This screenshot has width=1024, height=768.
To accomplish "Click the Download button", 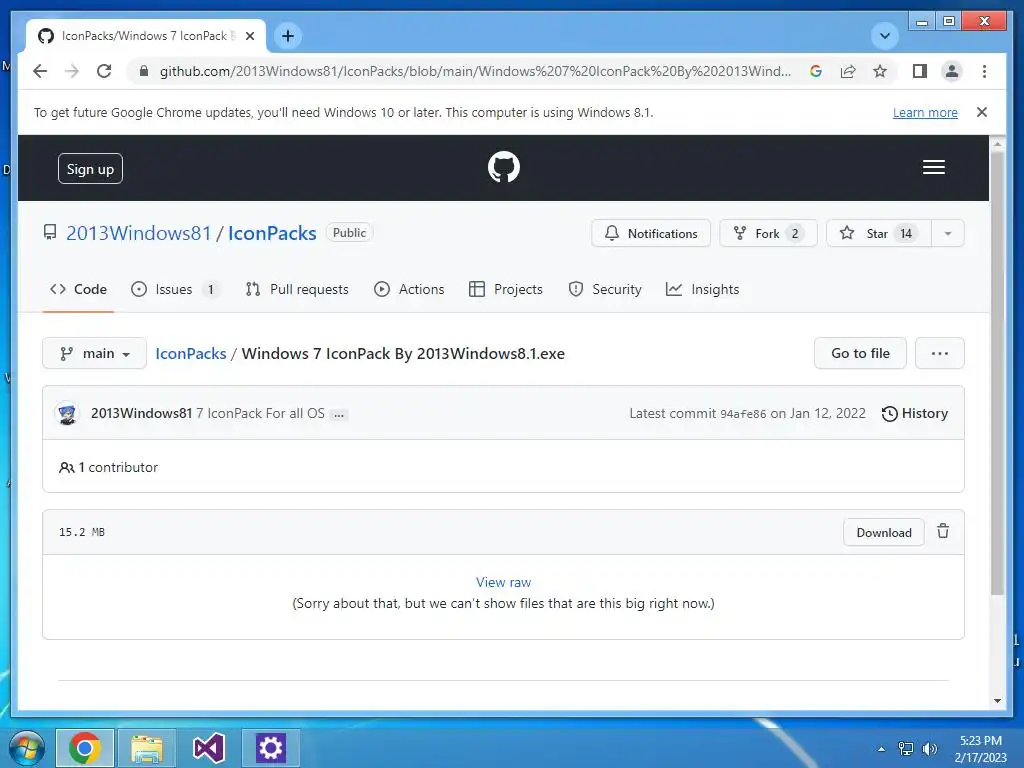I will coord(884,532).
